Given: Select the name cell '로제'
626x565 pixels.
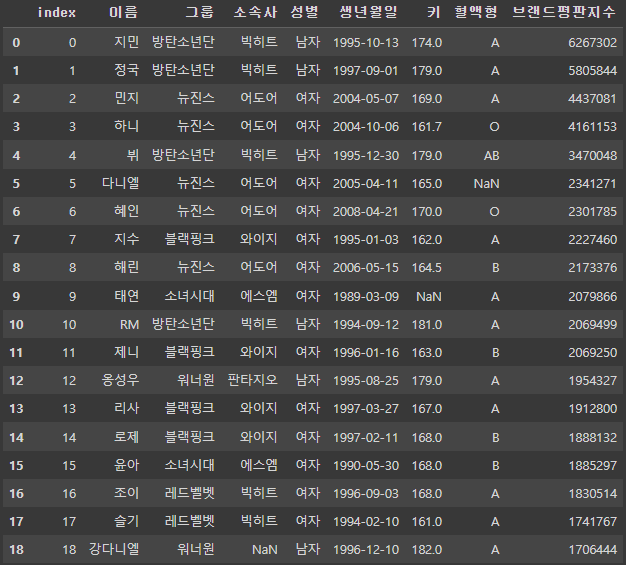Looking at the screenshot, I should pyautogui.click(x=127, y=437).
